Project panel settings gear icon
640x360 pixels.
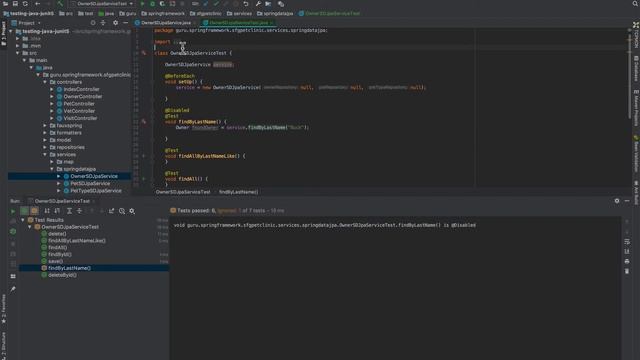(x=116, y=23)
